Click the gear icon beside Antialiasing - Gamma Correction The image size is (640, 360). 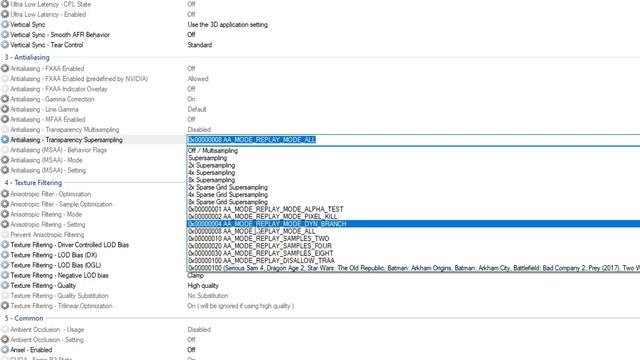click(5, 99)
